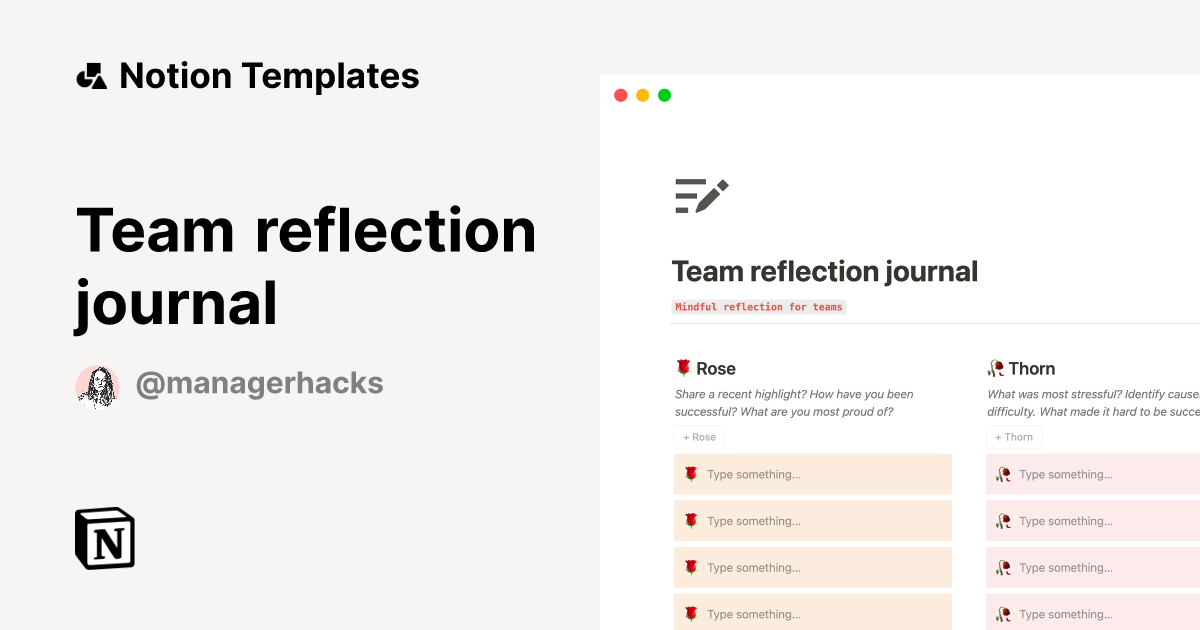Click the yellow window dot on the preview
The height and width of the screenshot is (630, 1200).
[x=642, y=95]
